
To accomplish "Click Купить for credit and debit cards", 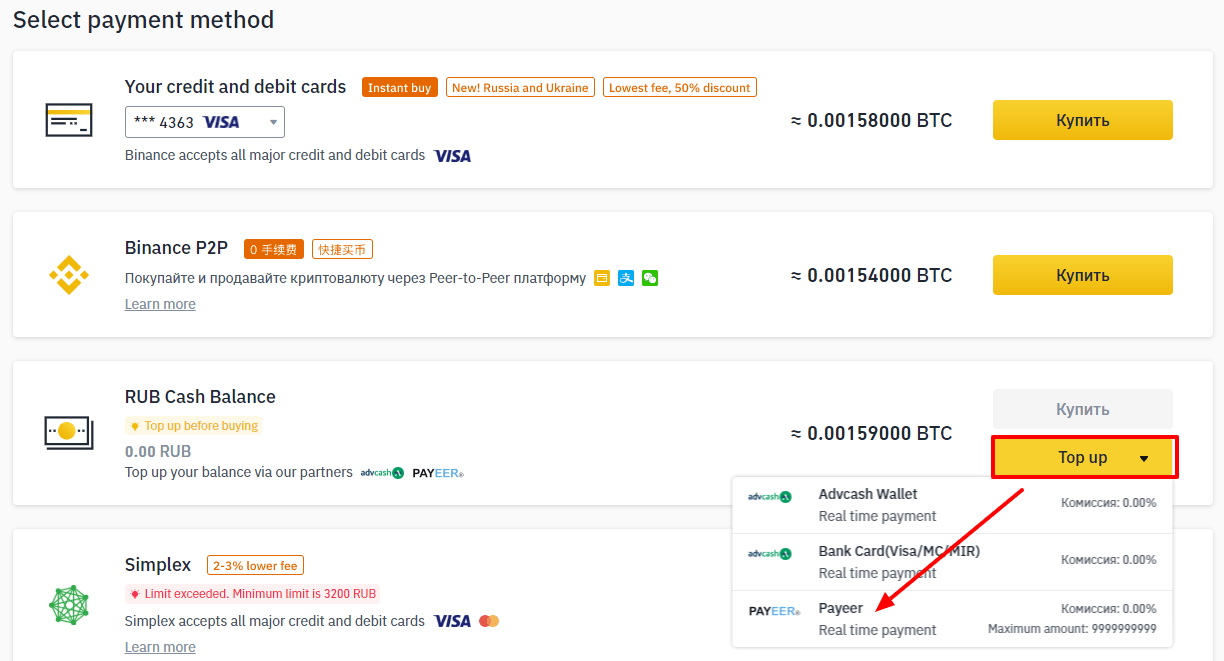I will click(1083, 120).
